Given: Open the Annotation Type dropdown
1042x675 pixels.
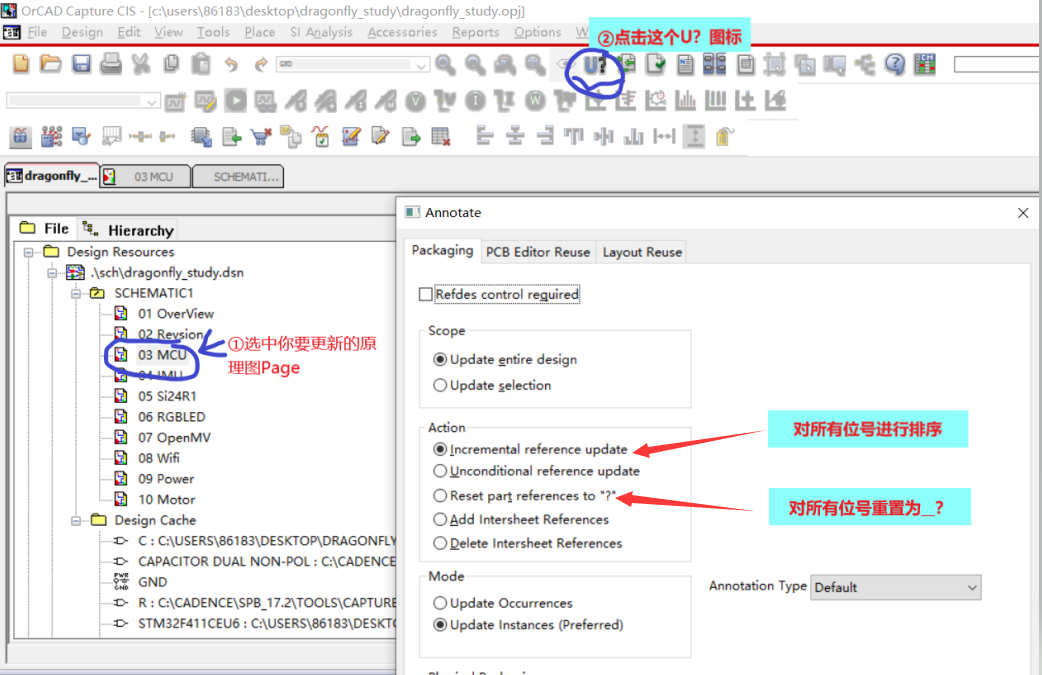Looking at the screenshot, I should pyautogui.click(x=895, y=587).
